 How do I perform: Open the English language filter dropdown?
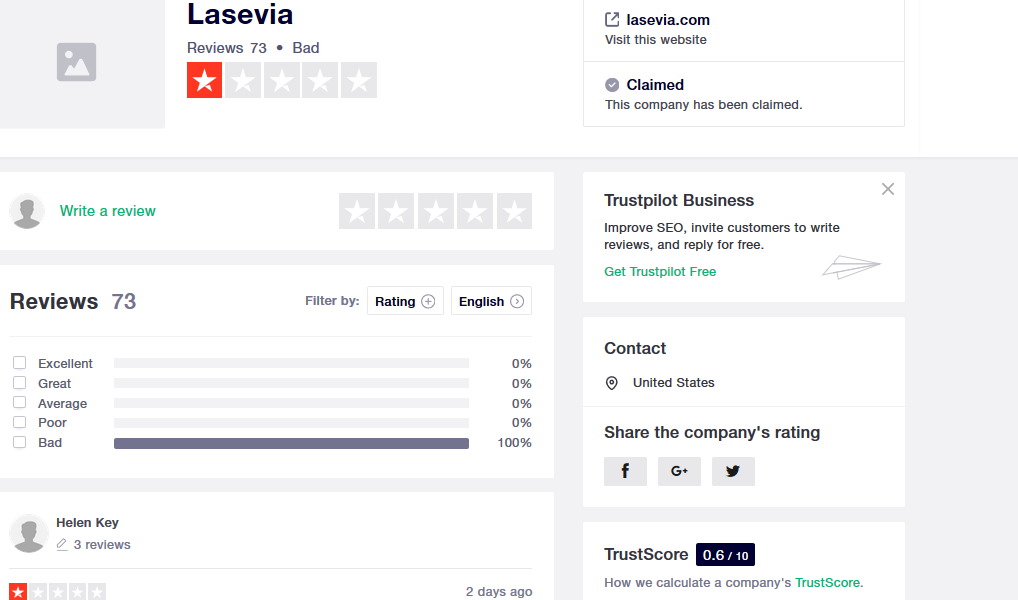491,301
